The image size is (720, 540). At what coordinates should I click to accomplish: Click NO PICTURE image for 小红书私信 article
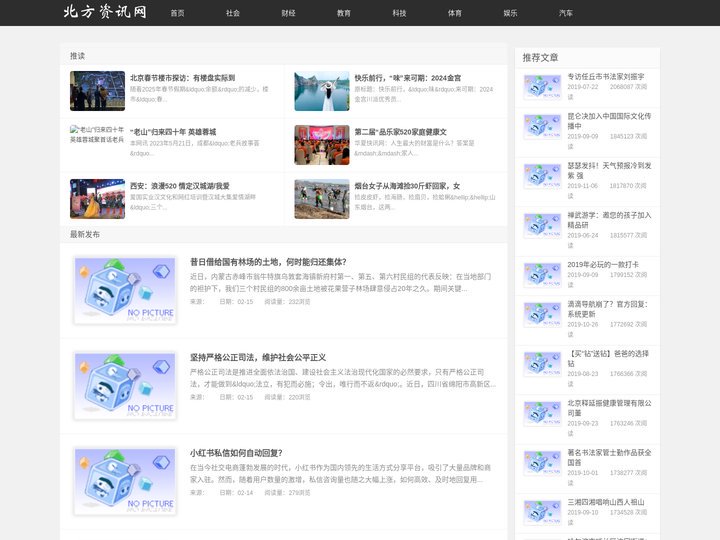[125, 481]
